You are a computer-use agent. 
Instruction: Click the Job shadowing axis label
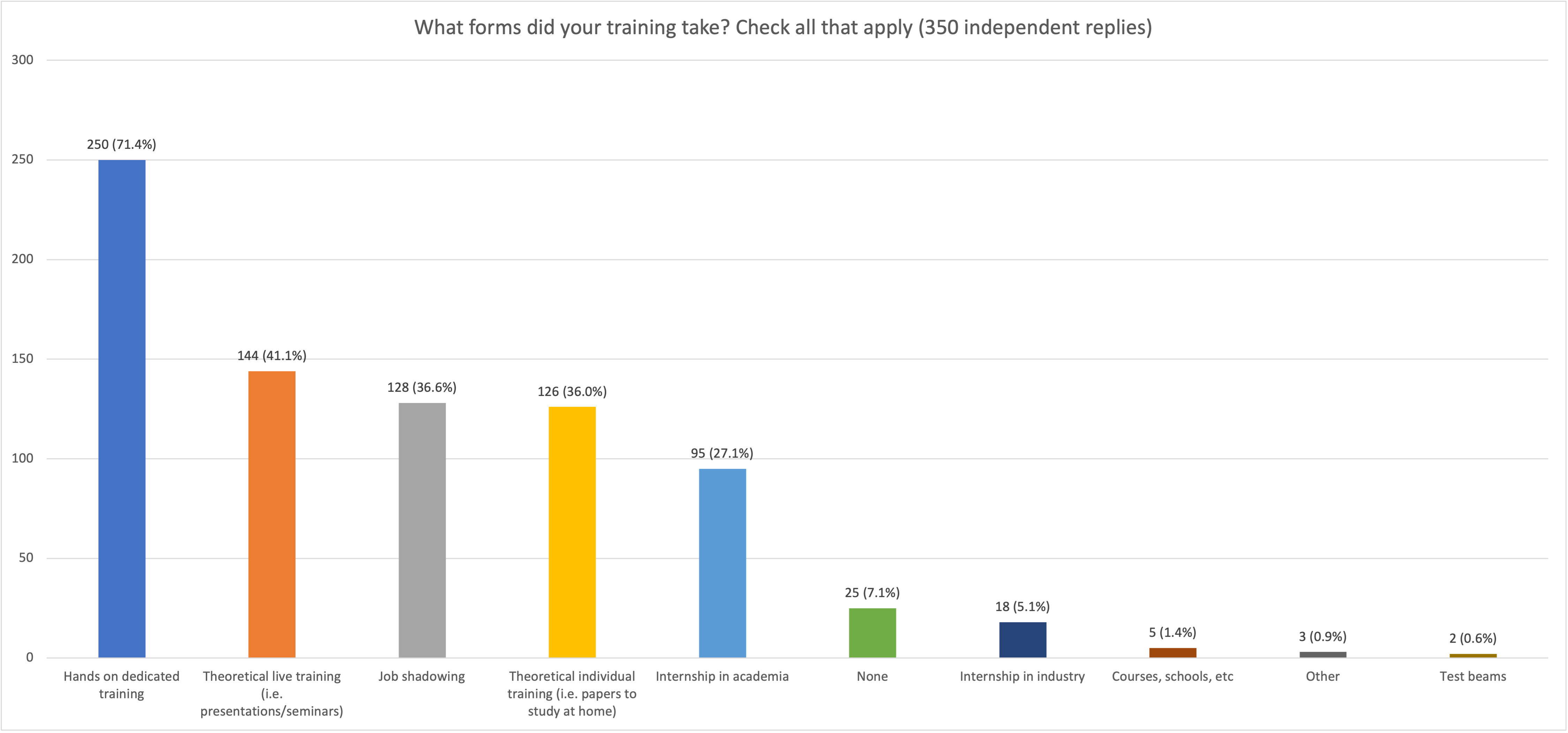click(x=422, y=677)
